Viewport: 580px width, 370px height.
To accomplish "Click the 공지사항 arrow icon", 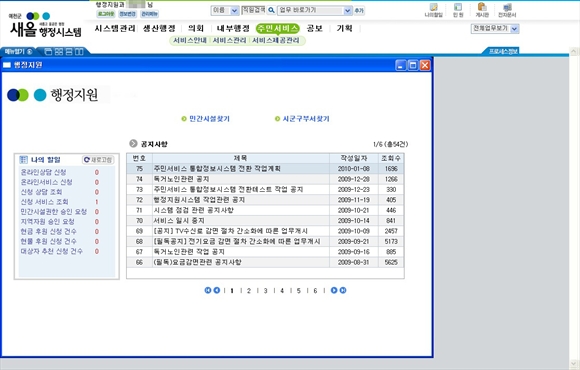I will pos(133,144).
